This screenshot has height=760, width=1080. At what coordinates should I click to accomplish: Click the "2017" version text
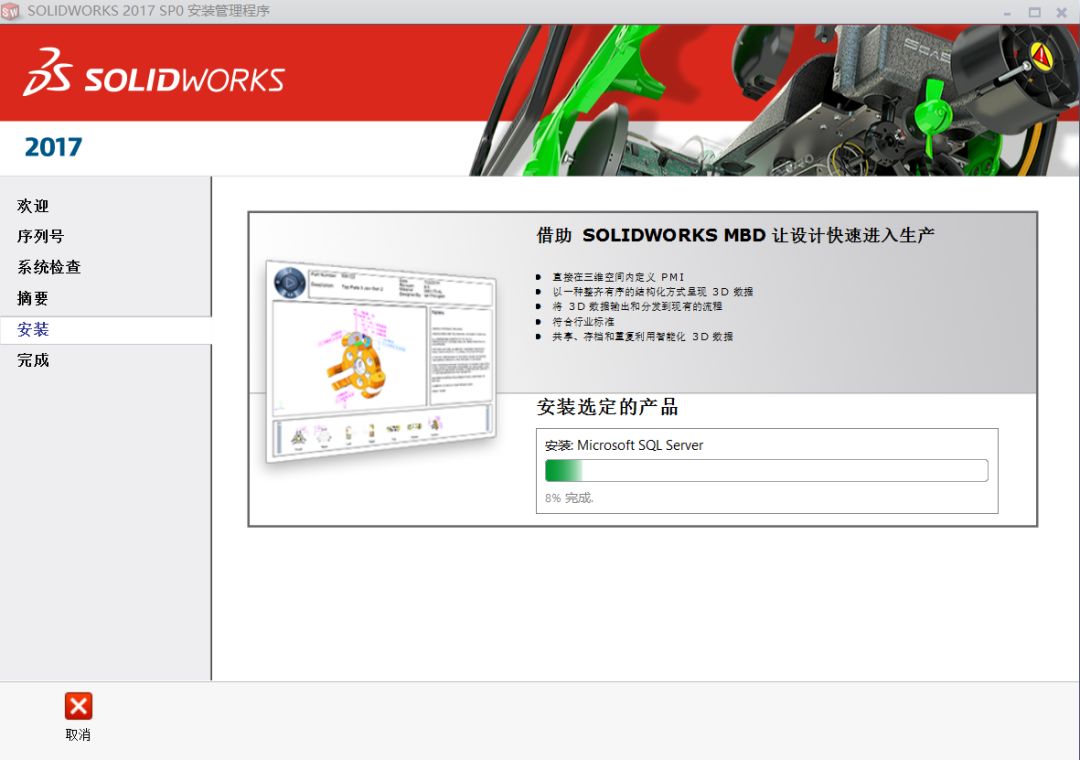pos(53,147)
